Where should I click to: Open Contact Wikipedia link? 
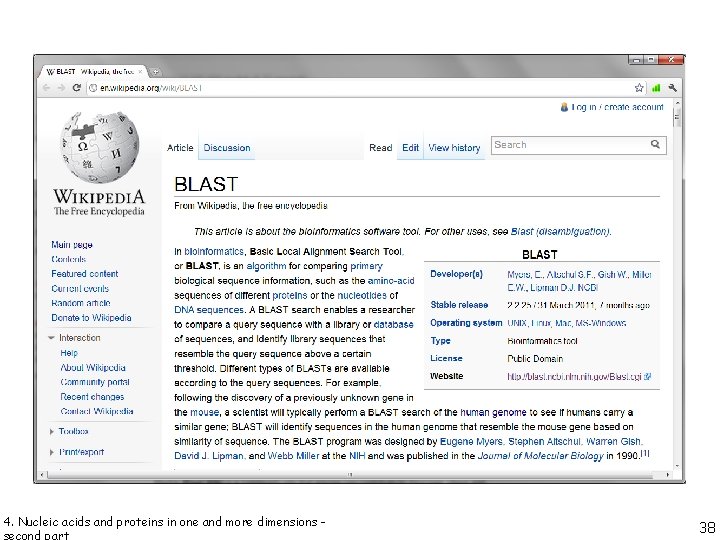(97, 411)
